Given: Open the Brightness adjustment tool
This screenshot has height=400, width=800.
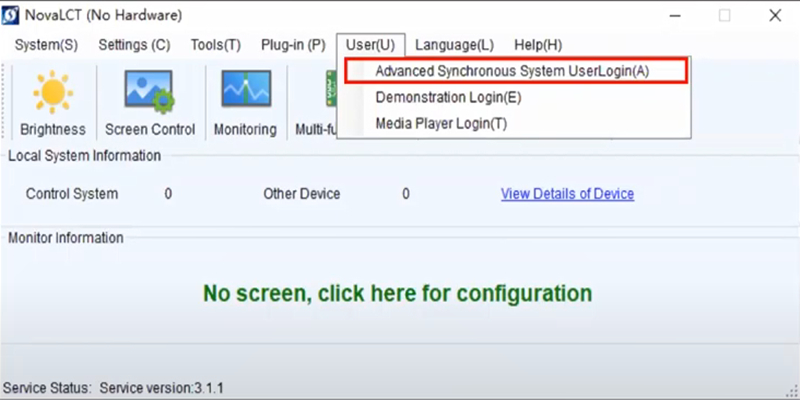Looking at the screenshot, I should pos(52,103).
